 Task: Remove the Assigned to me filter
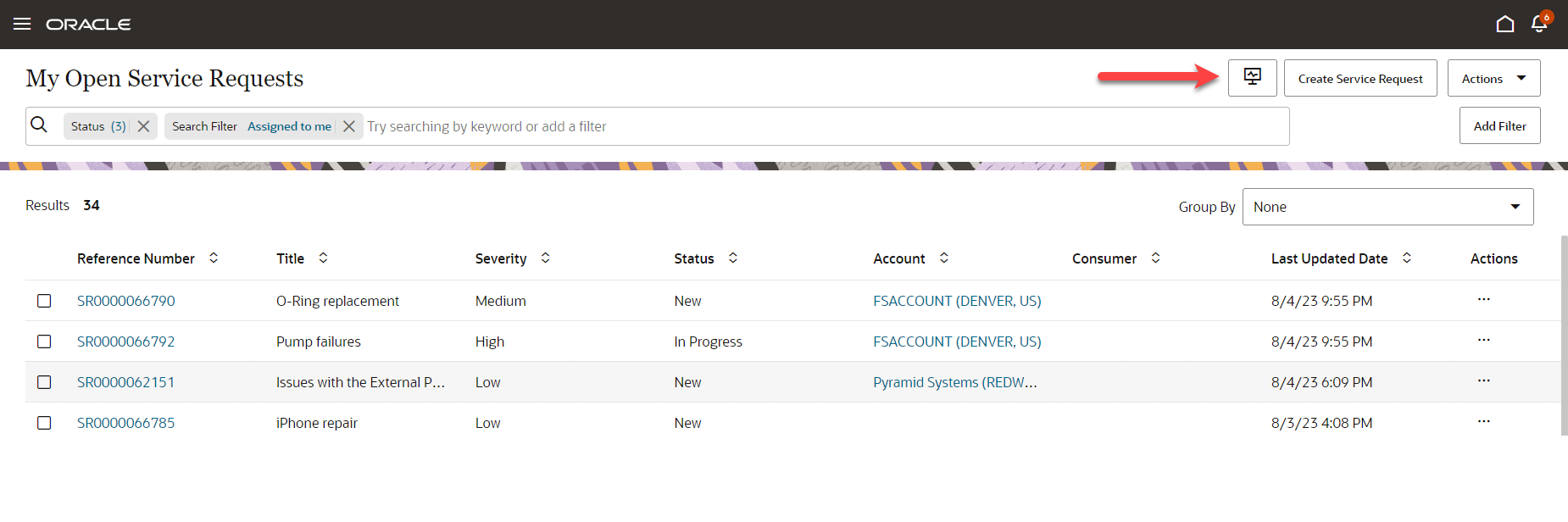pos(349,126)
